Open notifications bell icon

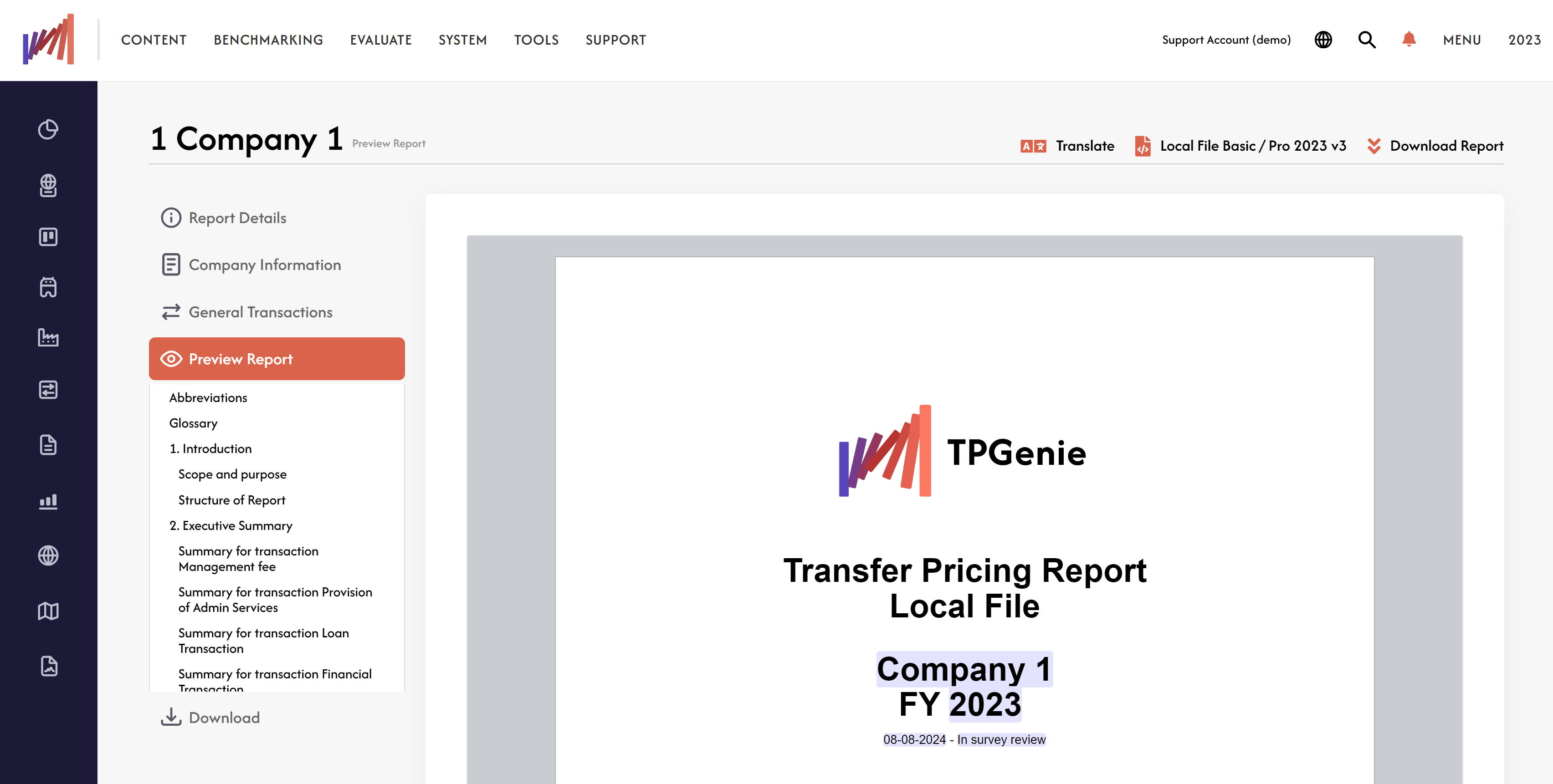pyautogui.click(x=1408, y=40)
